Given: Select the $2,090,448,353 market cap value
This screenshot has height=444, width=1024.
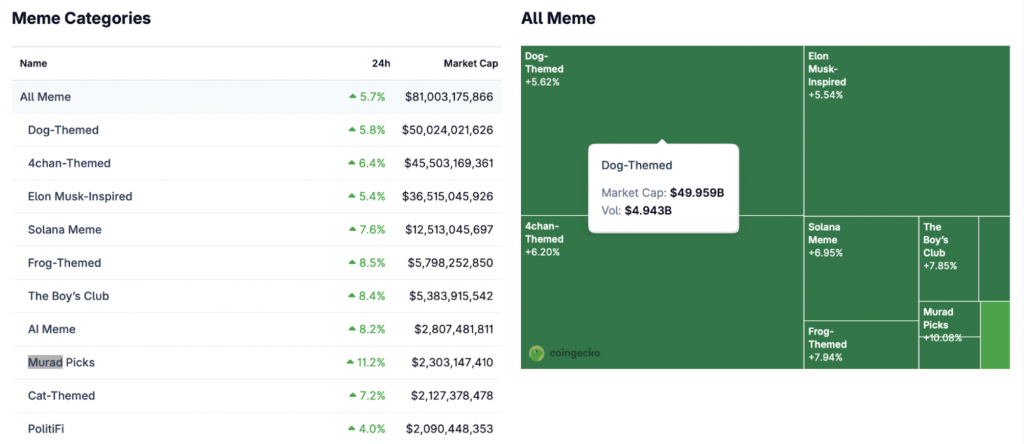Looking at the screenshot, I should pos(450,429).
